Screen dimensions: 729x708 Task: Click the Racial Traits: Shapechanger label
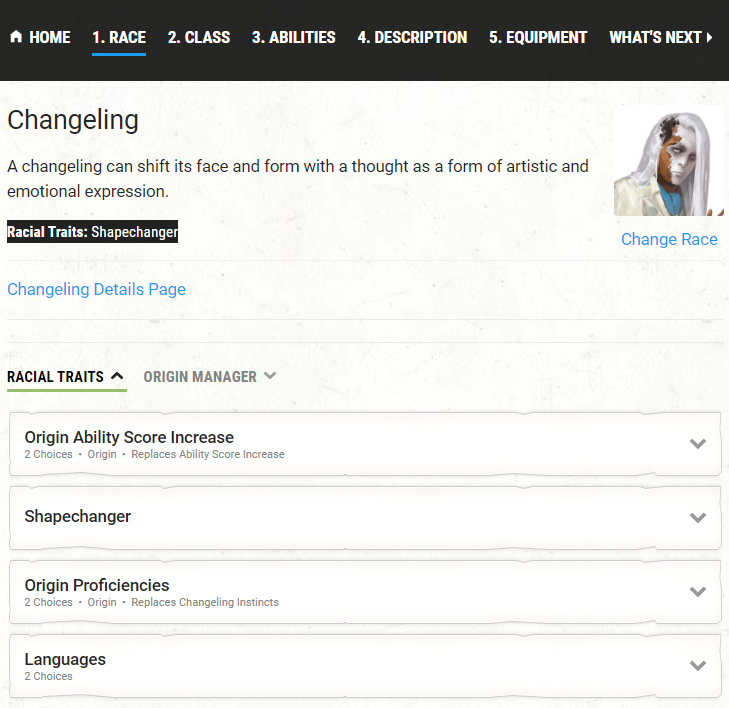tap(93, 232)
